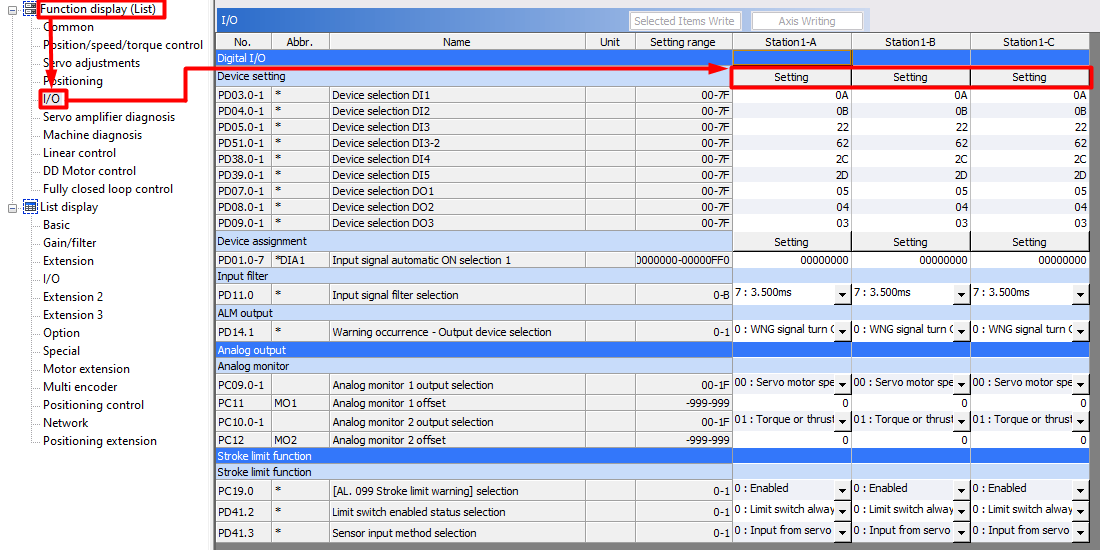1100x550 pixels.
Task: Open Input signal filter dropdown for Station1-C
Action: [x=1080, y=295]
